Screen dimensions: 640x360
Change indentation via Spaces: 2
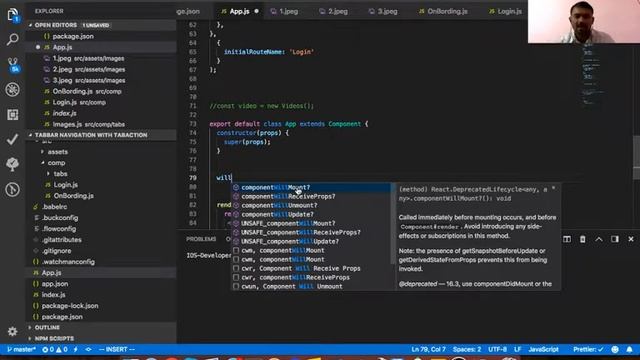pos(467,349)
